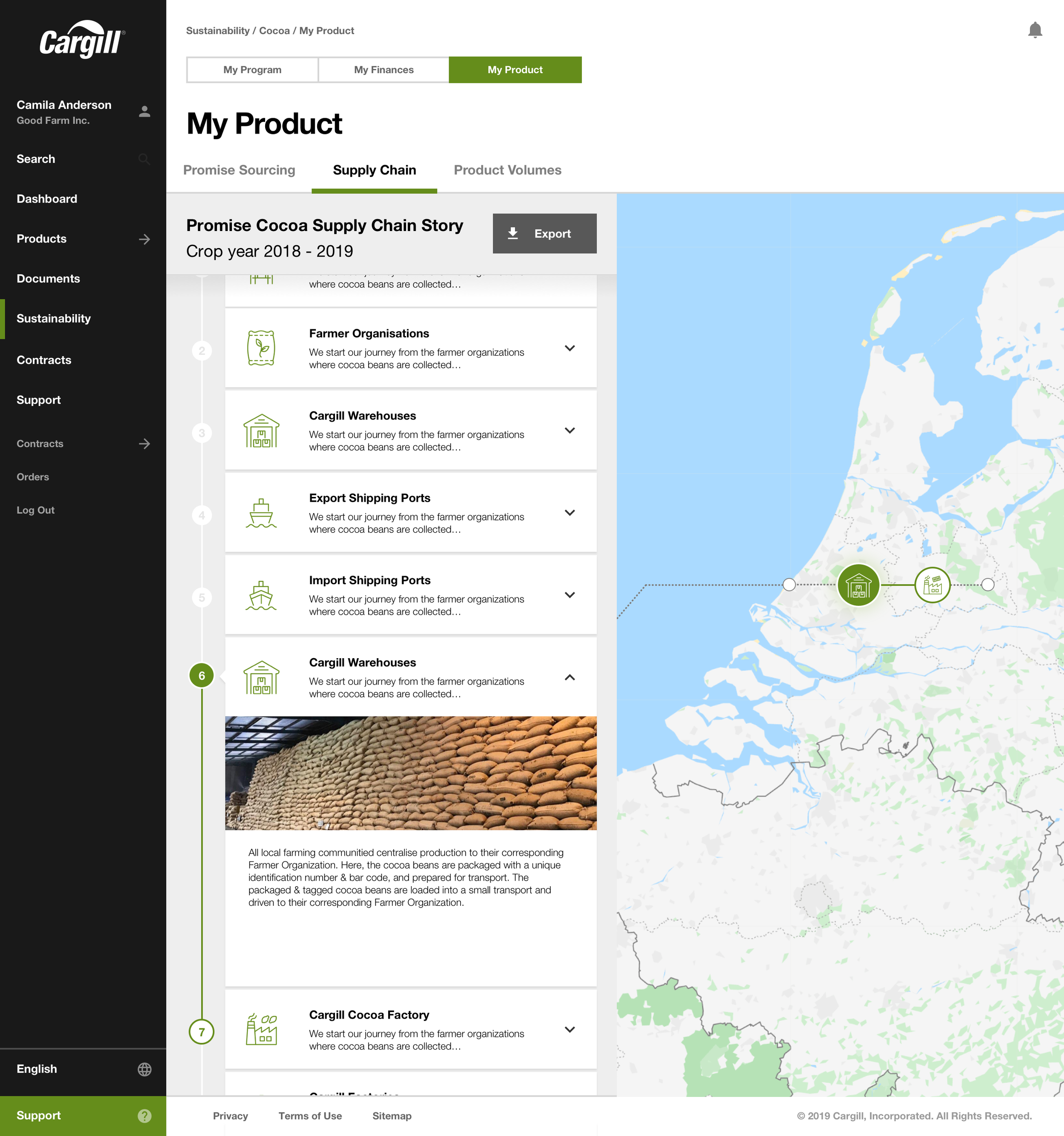Screen dimensions: 1064x1136
Task: Select step 3 timeline marker
Action: click(202, 433)
